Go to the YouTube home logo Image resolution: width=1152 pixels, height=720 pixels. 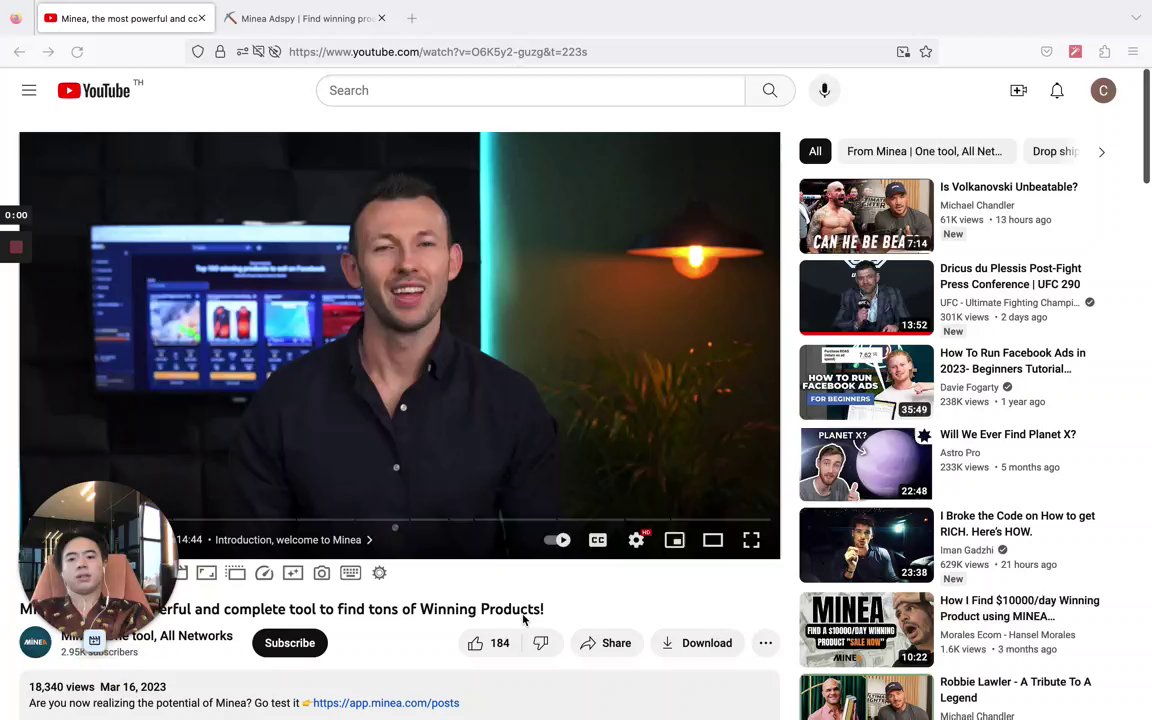[x=94, y=90]
